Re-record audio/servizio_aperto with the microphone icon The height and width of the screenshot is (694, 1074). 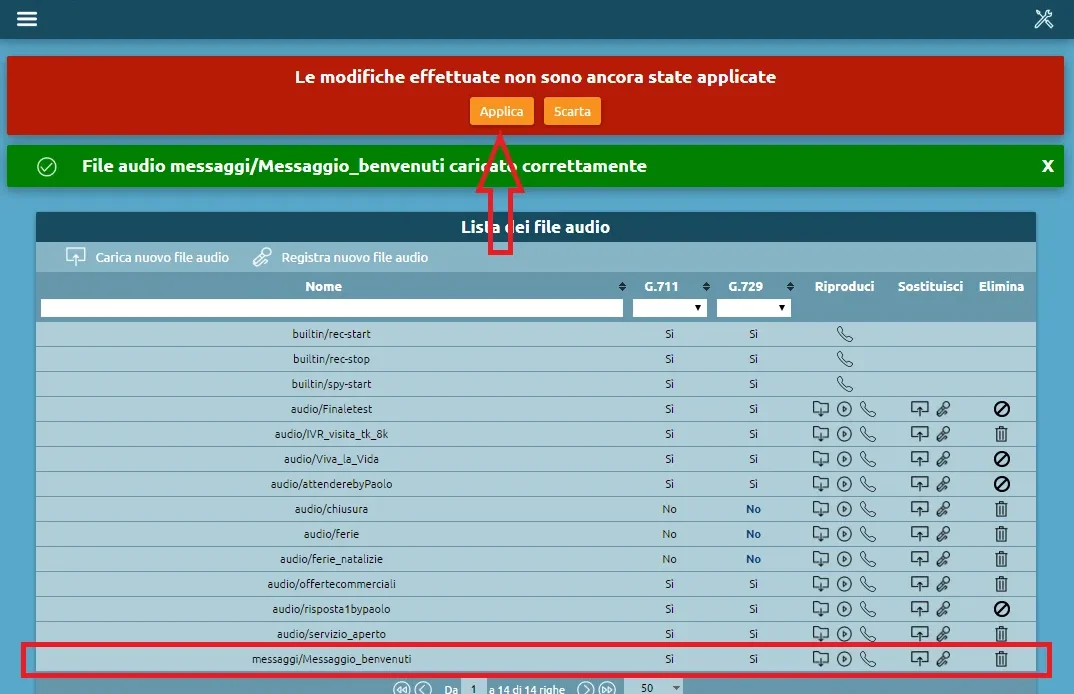942,634
